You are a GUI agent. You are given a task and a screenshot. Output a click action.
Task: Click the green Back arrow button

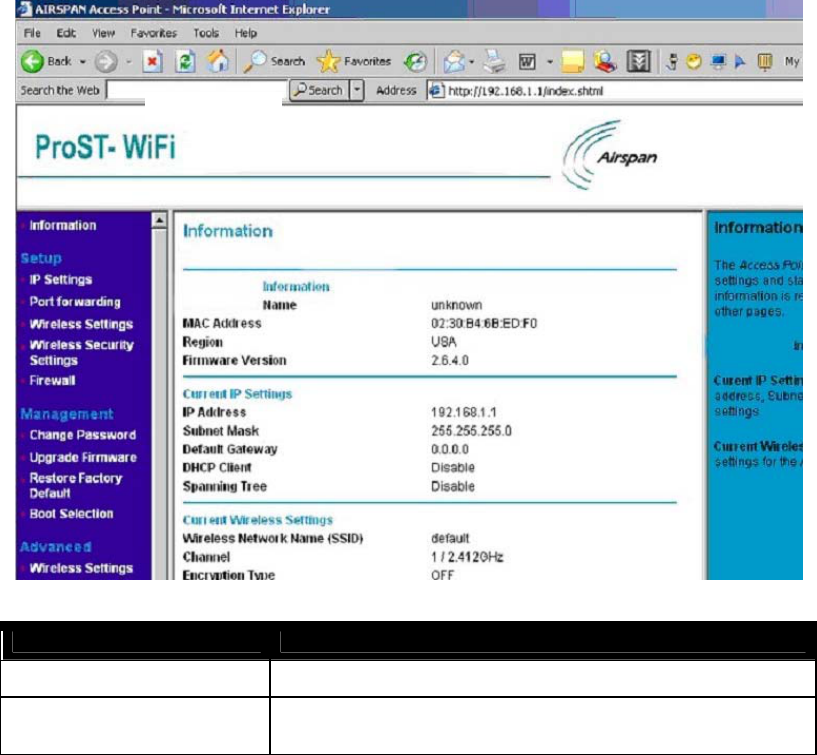32,61
